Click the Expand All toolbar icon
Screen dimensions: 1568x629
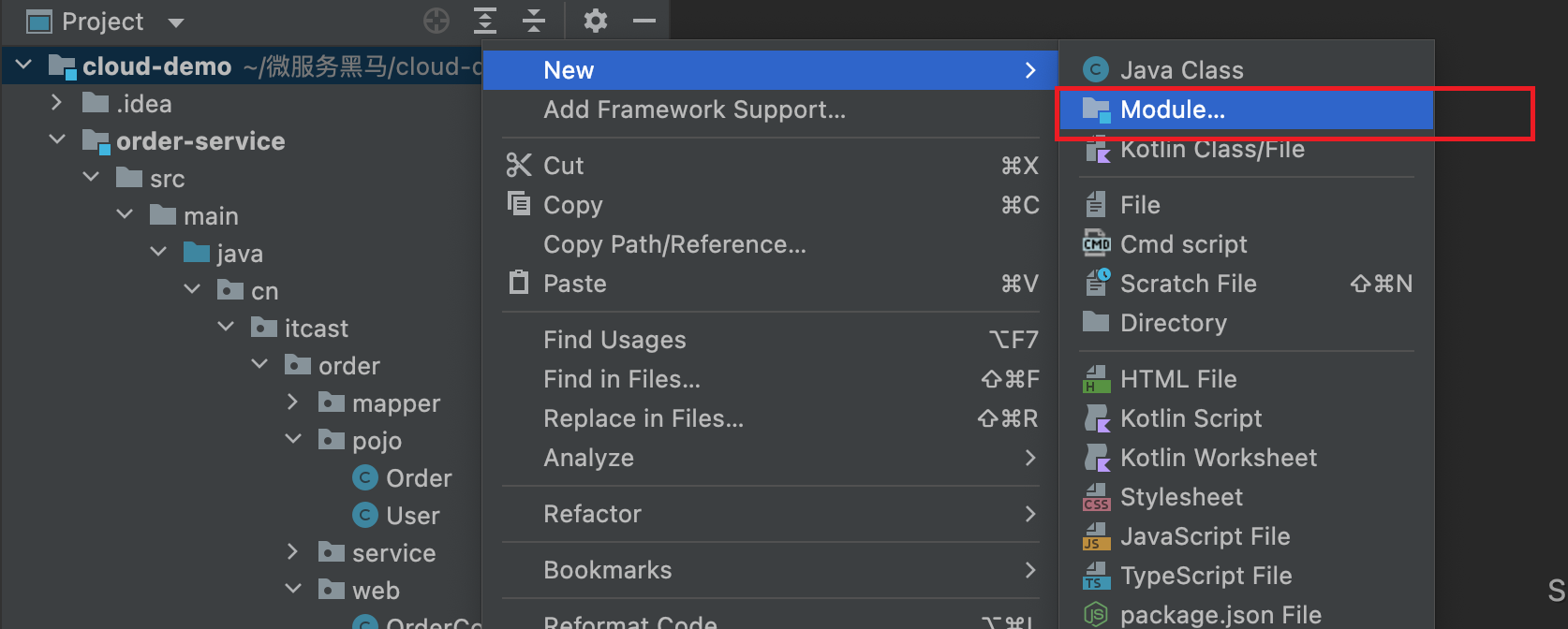pyautogui.click(x=484, y=21)
